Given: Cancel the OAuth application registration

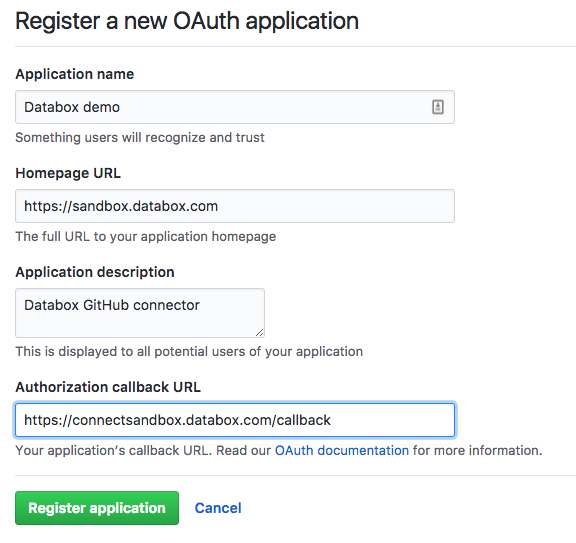Looking at the screenshot, I should click(x=218, y=508).
